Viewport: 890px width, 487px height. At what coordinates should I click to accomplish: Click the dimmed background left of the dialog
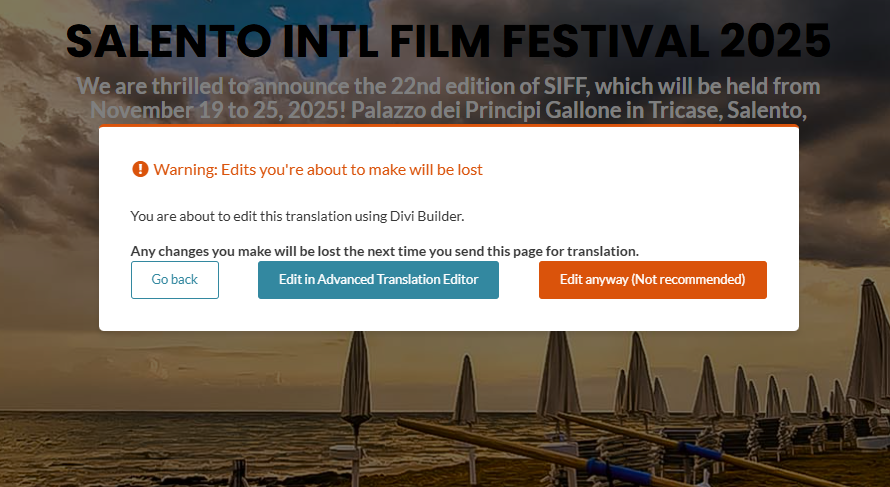[x=48, y=230]
